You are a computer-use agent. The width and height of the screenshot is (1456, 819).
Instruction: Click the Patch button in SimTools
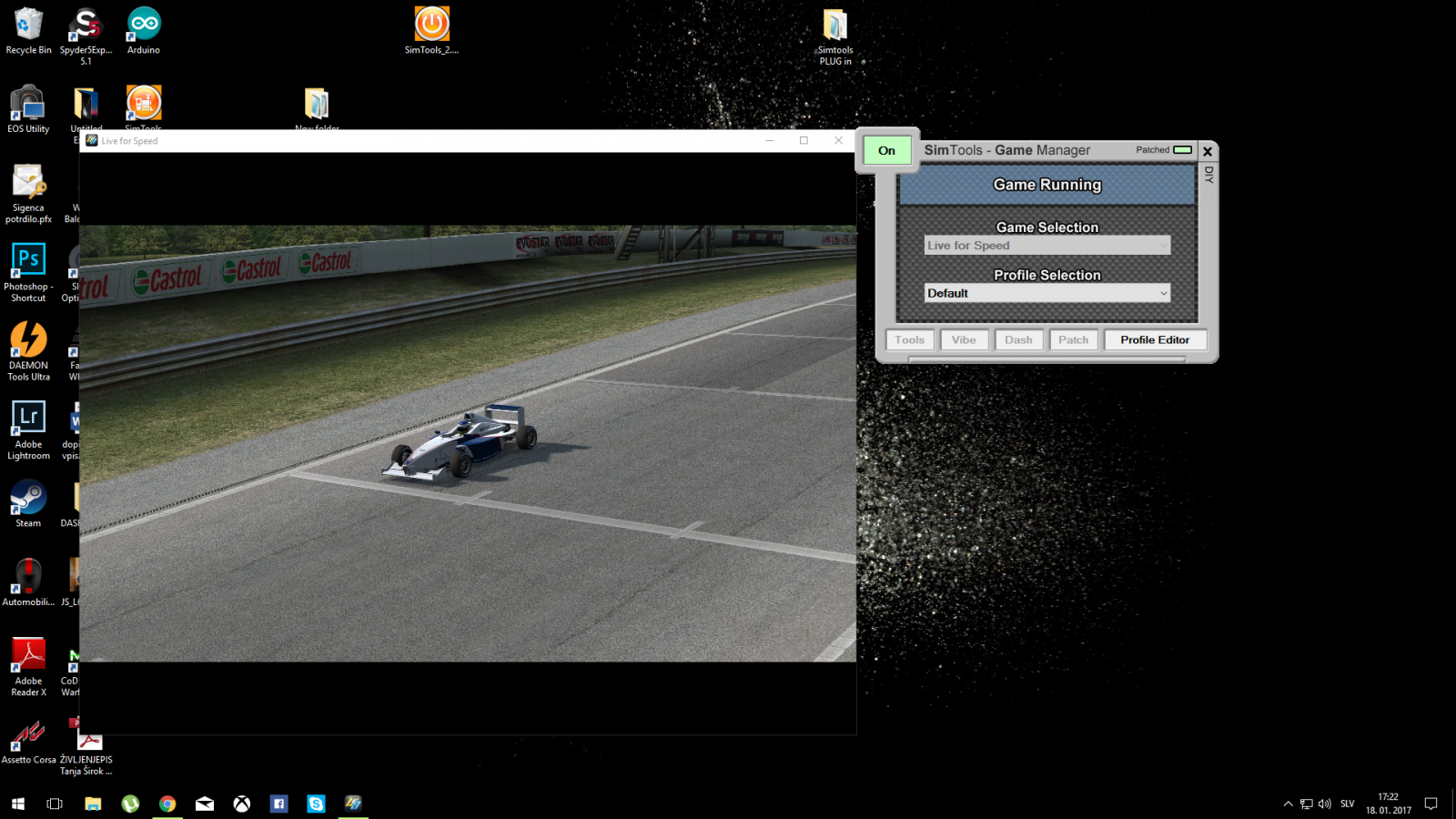coord(1073,339)
